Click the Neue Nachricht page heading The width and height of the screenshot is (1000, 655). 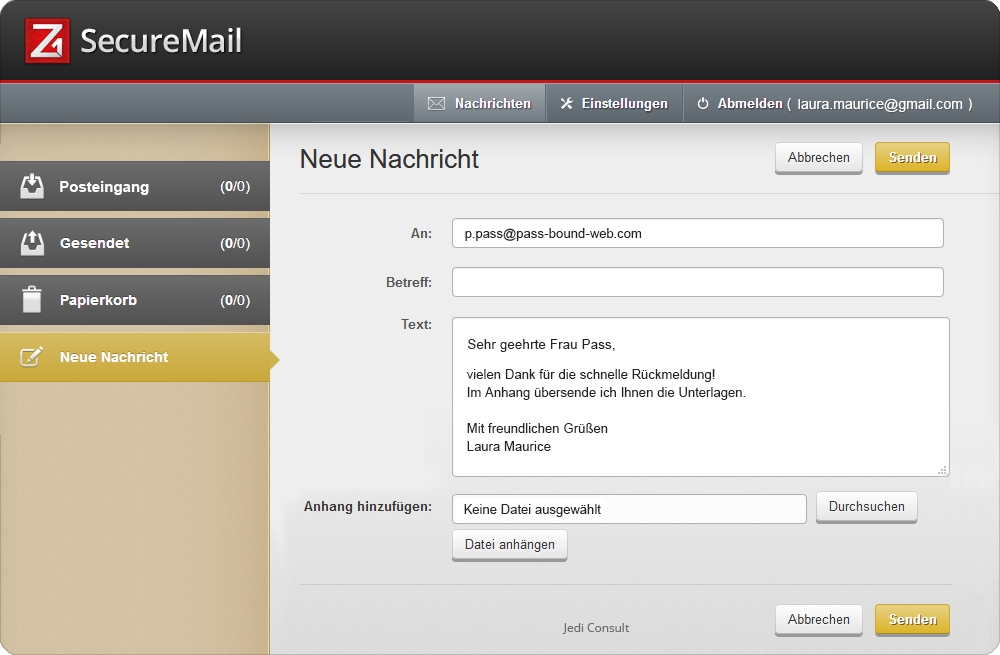pos(389,159)
